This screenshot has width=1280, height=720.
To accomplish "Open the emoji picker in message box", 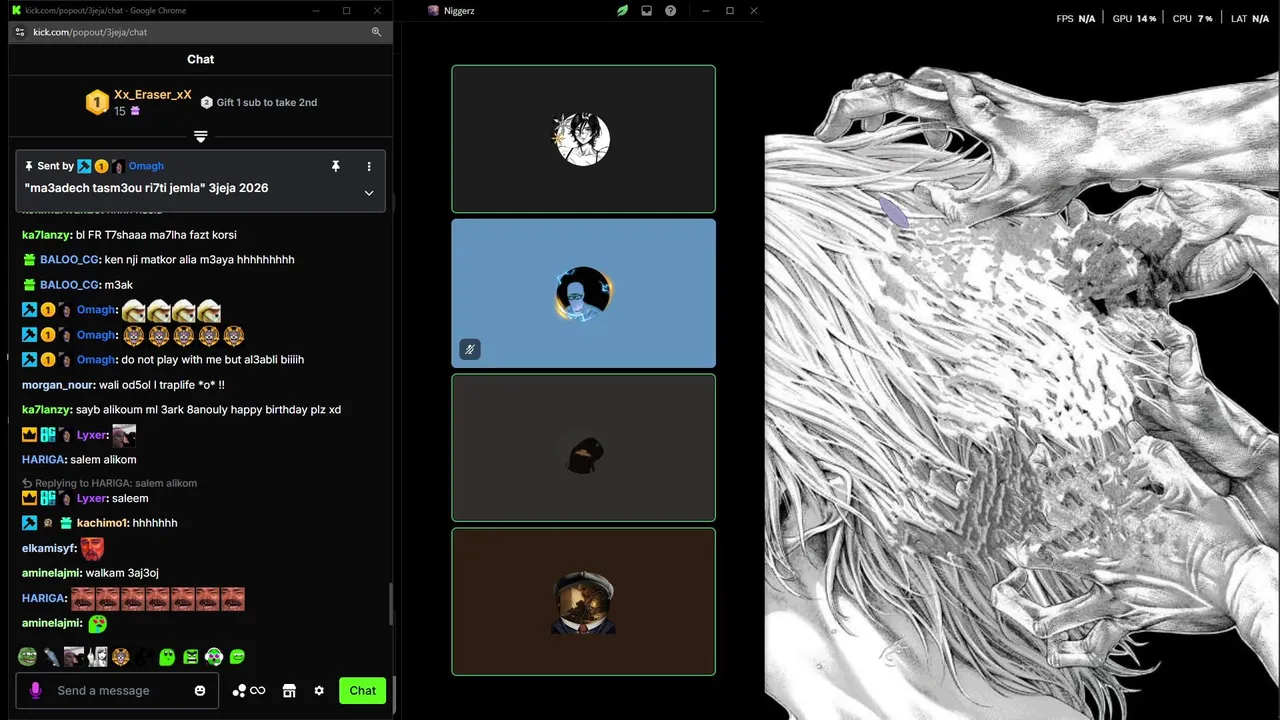I will click(200, 691).
